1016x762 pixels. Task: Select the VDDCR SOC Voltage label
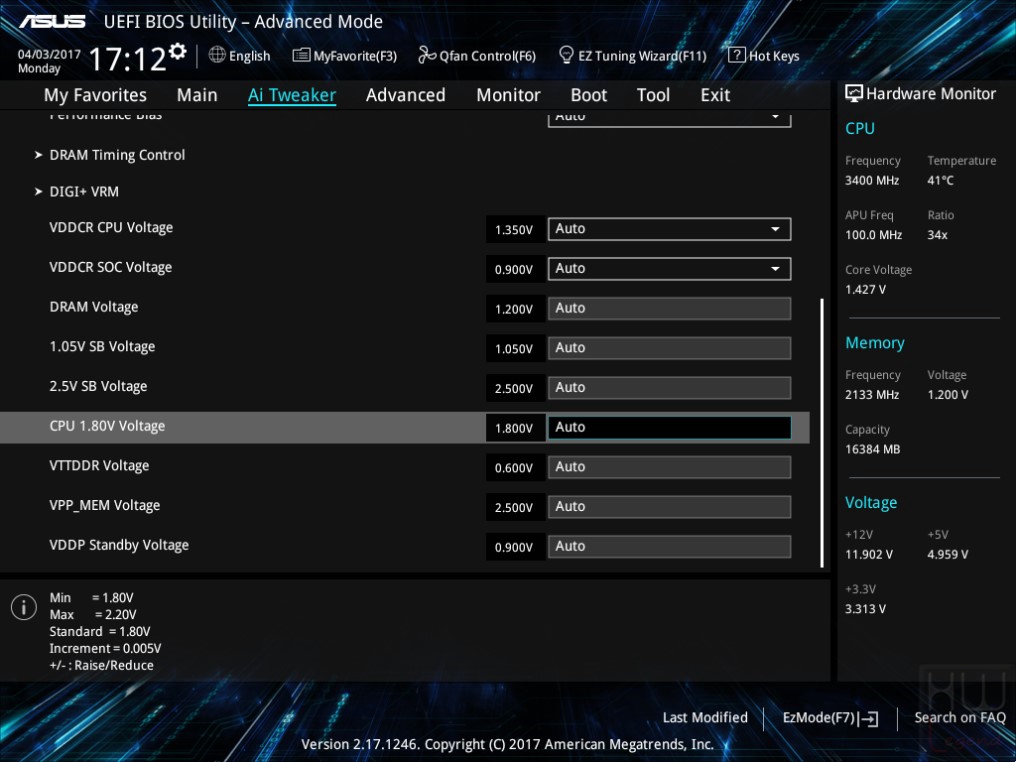[x=111, y=268]
